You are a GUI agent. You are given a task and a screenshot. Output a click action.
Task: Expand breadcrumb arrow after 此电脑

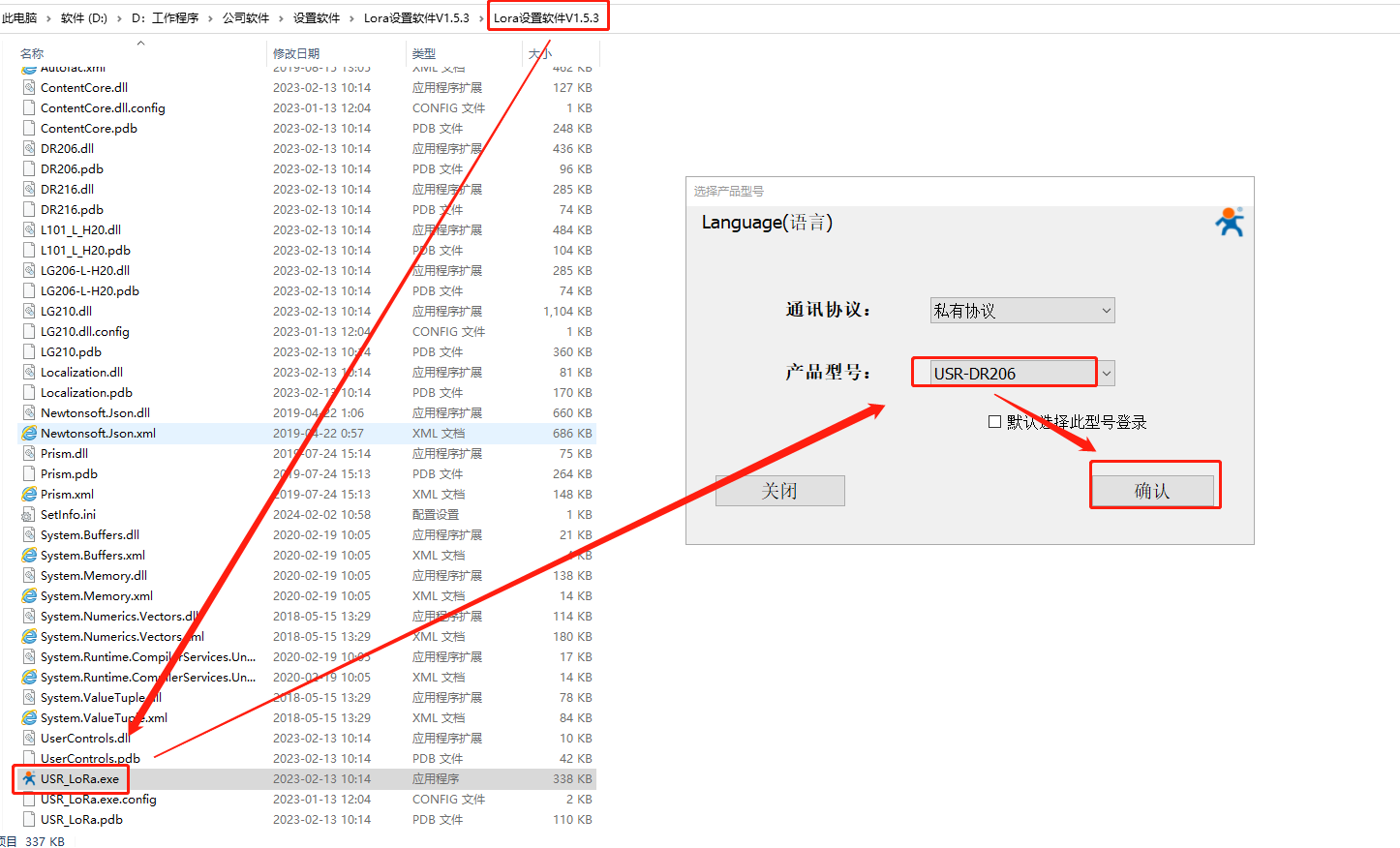coord(46,18)
